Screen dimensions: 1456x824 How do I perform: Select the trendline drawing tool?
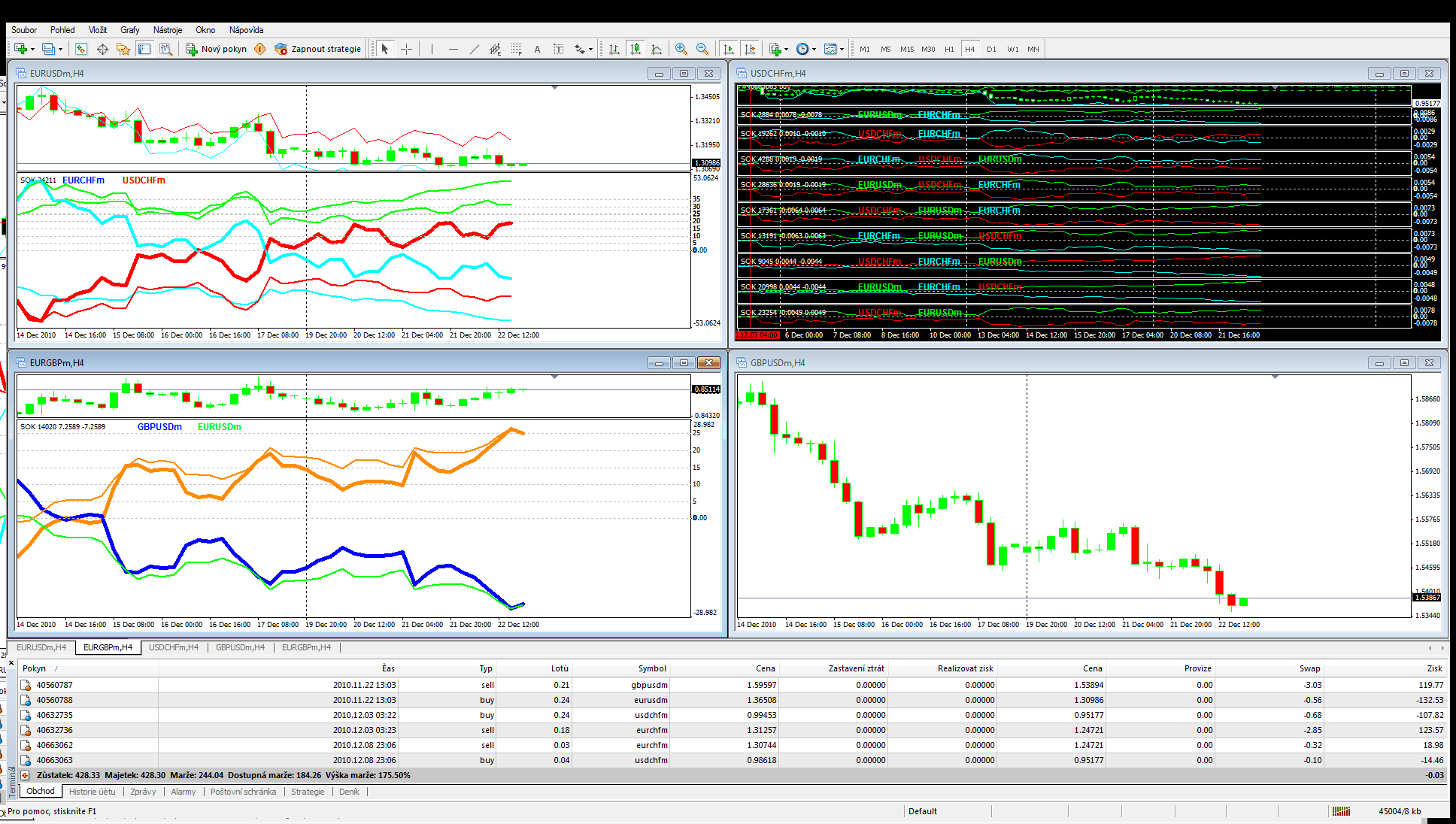pyautogui.click(x=474, y=49)
